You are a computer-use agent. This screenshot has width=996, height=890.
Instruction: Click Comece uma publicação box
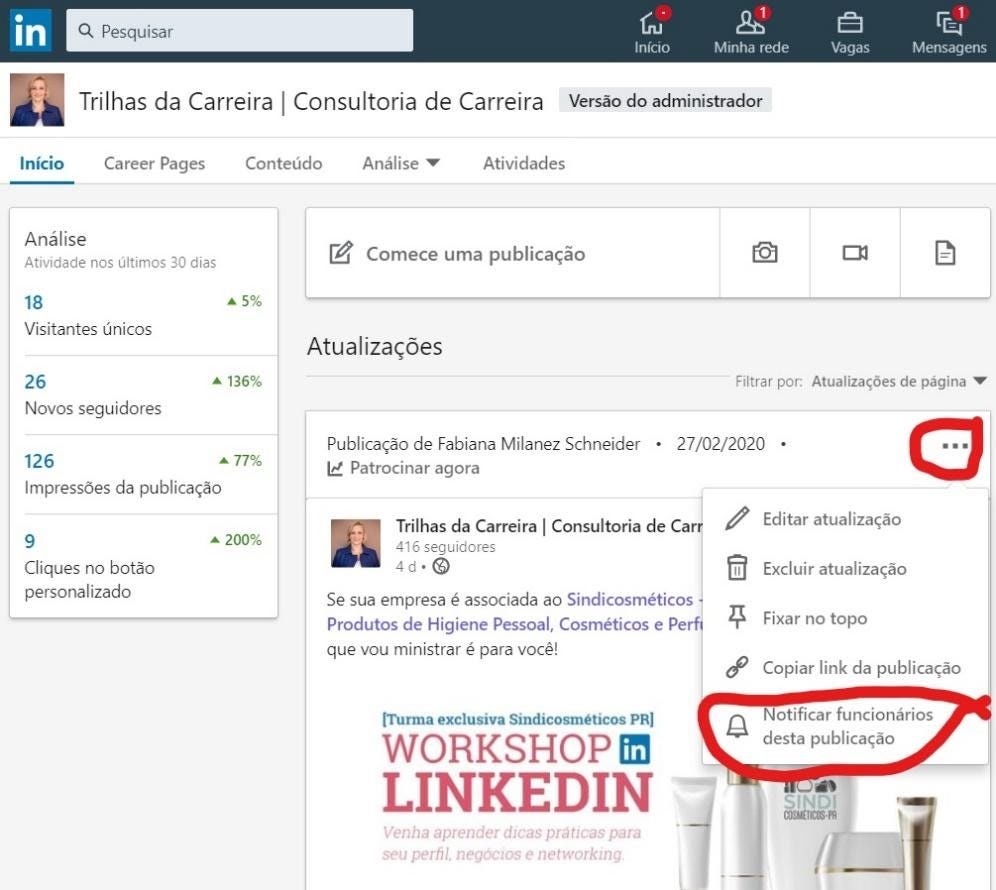513,253
